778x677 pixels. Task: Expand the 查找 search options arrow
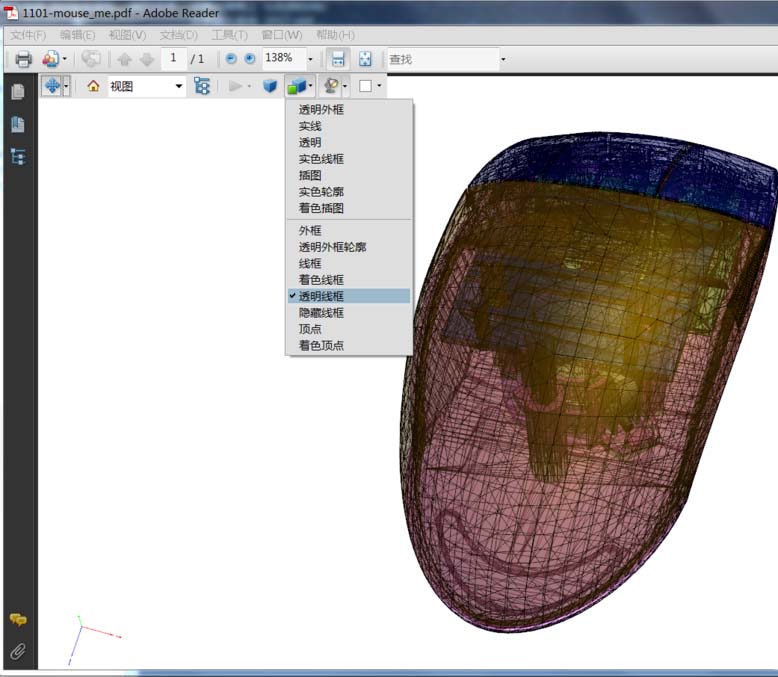(x=503, y=59)
